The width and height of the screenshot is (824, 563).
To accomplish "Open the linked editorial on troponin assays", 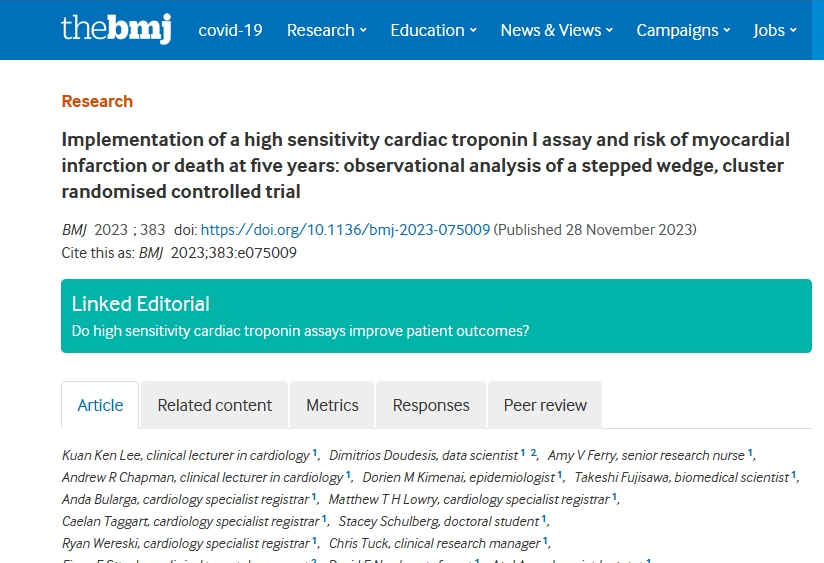I will [300, 331].
